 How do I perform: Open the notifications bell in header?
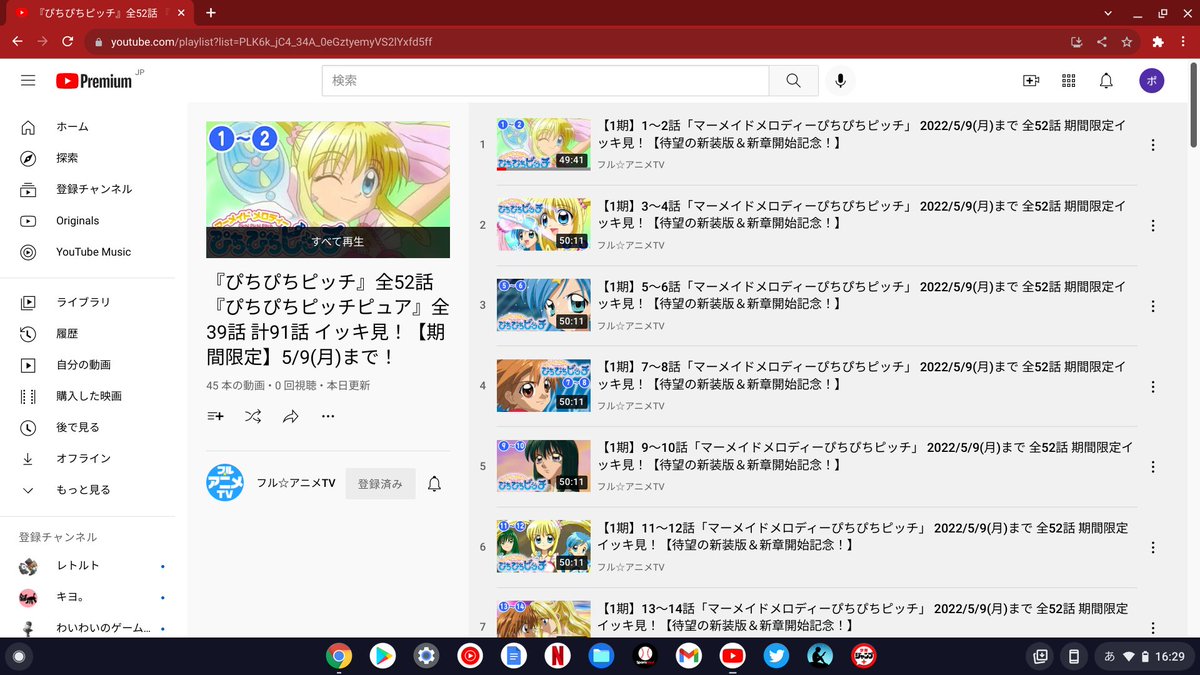click(1106, 81)
